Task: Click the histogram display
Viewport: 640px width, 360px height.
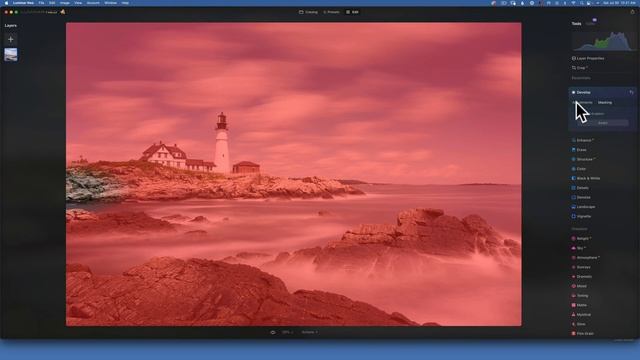Action: (x=602, y=41)
